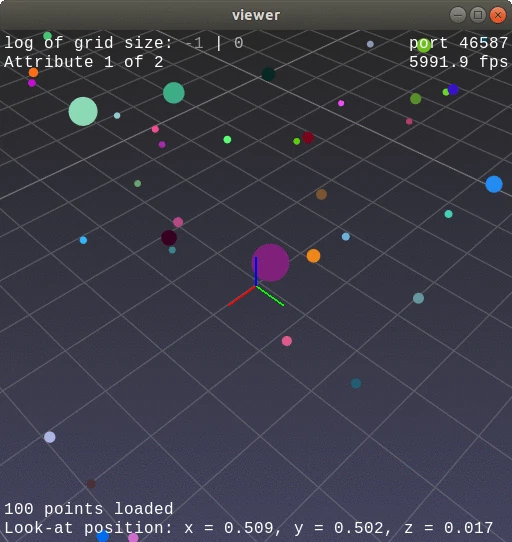Select the dark teal point in lower right
Image resolution: width=512 pixels, height=542 pixels.
[356, 383]
